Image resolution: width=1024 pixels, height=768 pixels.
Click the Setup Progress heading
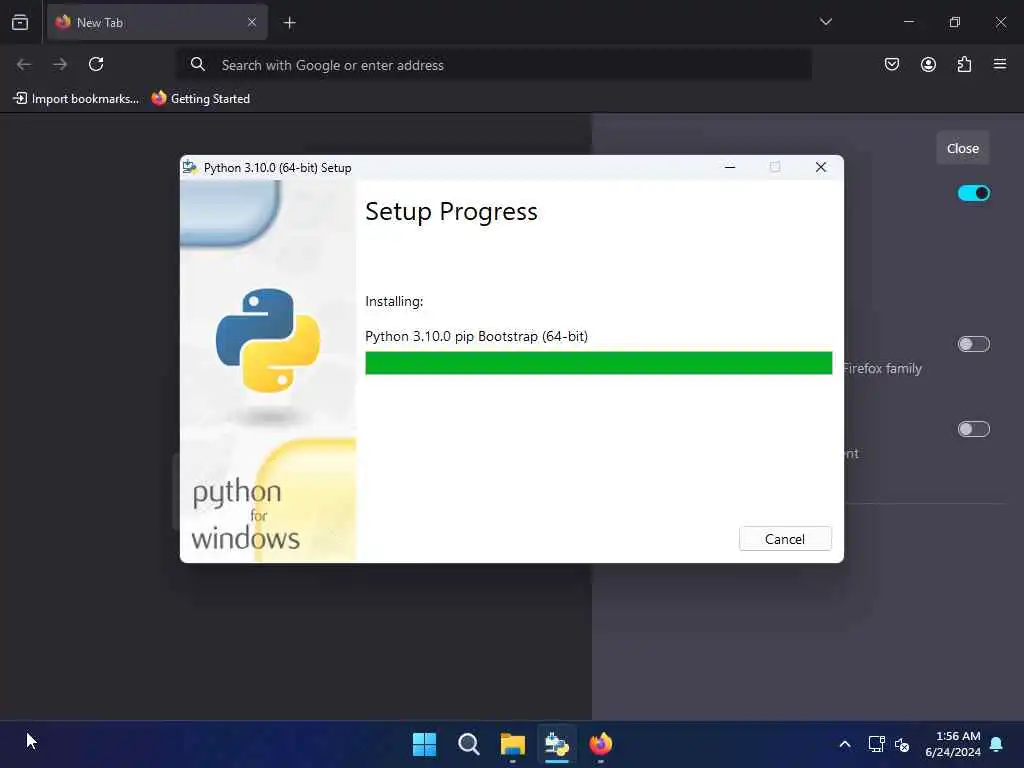click(x=451, y=212)
